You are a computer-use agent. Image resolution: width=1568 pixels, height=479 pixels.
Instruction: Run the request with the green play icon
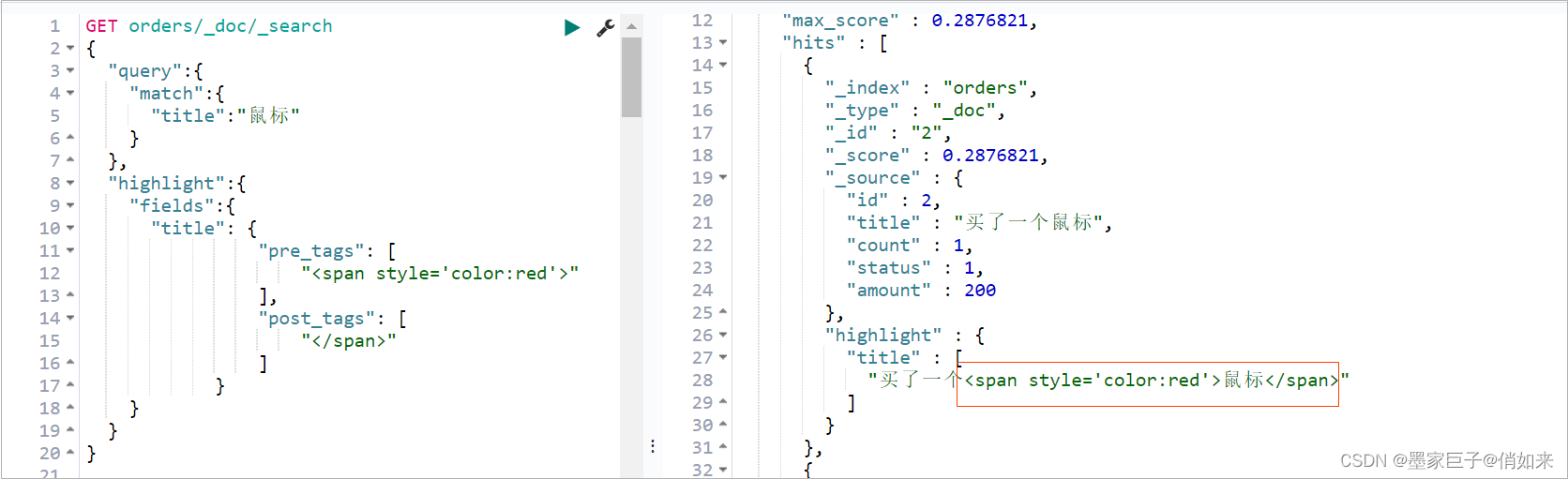tap(572, 27)
